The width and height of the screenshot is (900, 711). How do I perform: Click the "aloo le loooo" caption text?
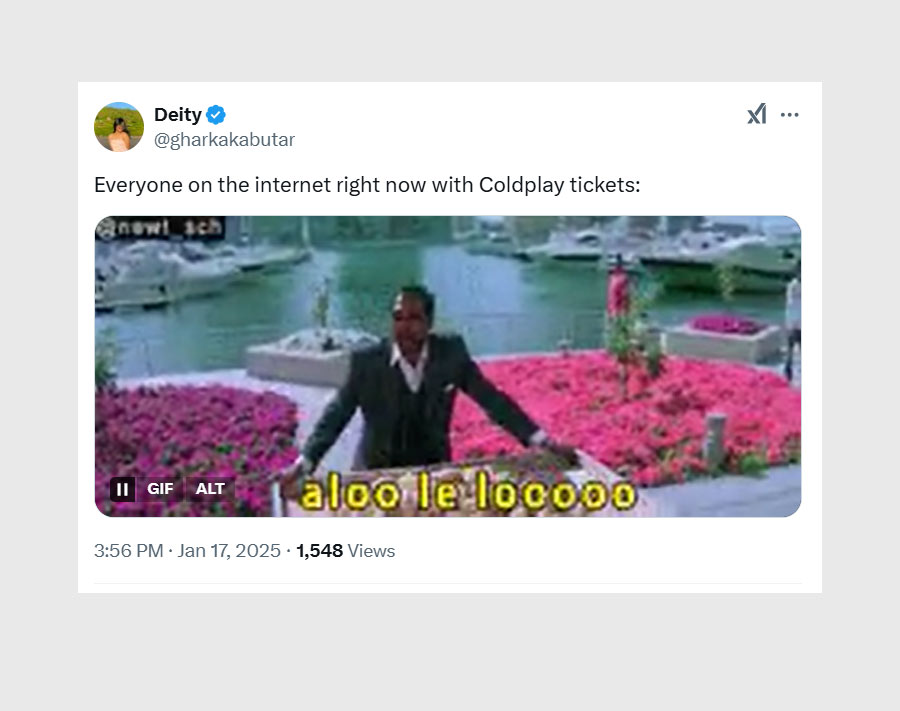468,493
